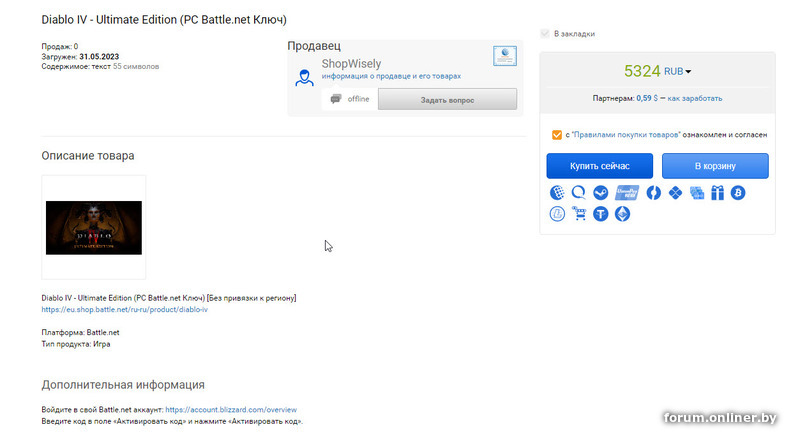800x441 pixels.
Task: Click the upload date '31.05.2023'
Action: [x=99, y=56]
